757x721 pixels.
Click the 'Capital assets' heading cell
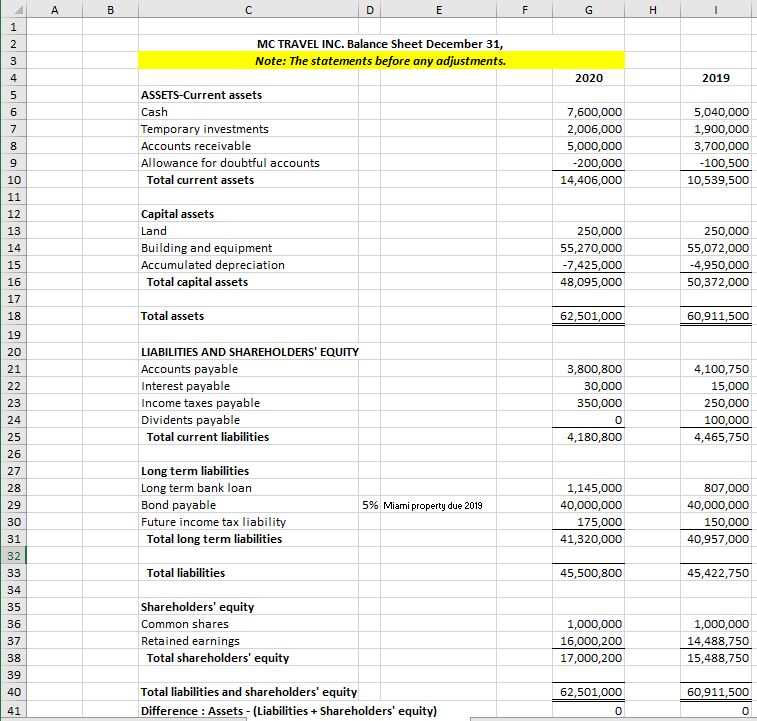[248, 213]
